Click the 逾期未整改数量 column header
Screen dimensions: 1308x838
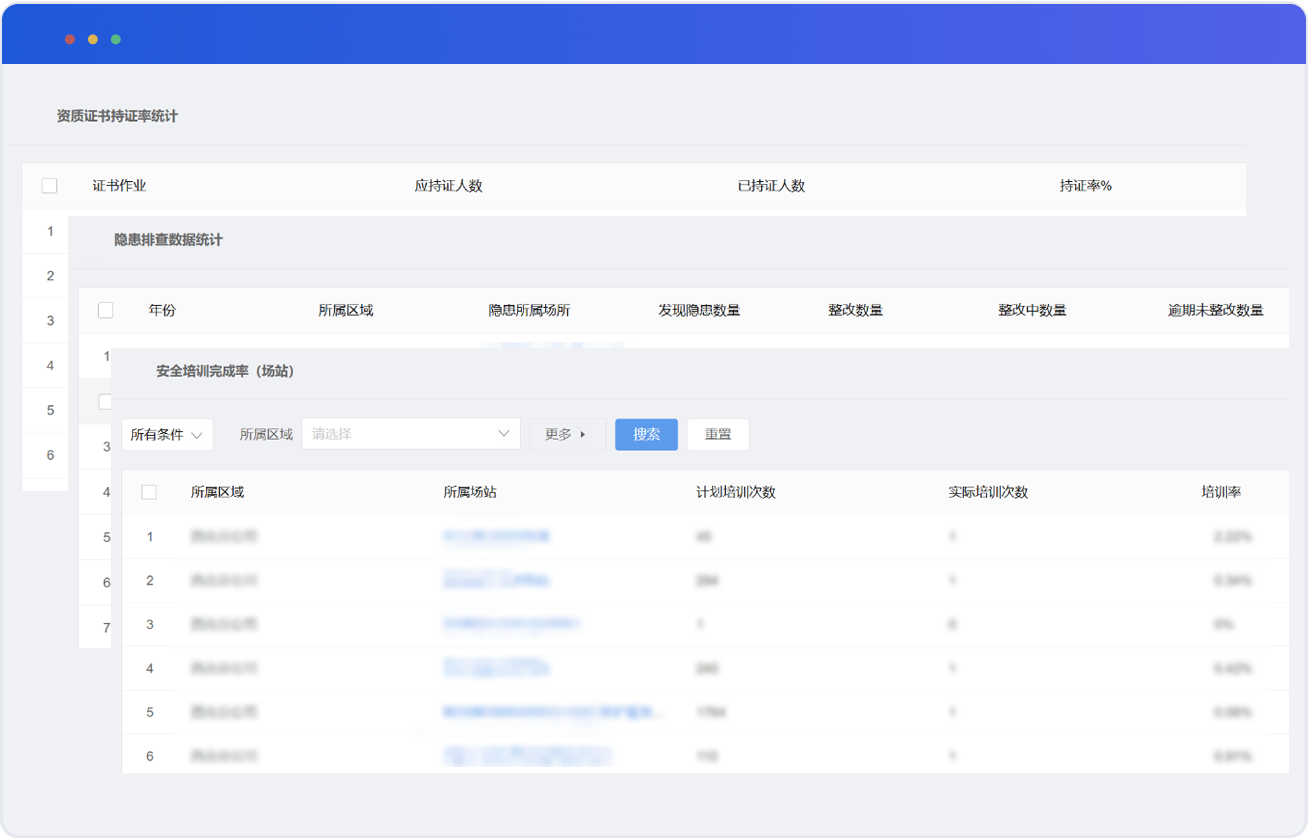(1215, 311)
